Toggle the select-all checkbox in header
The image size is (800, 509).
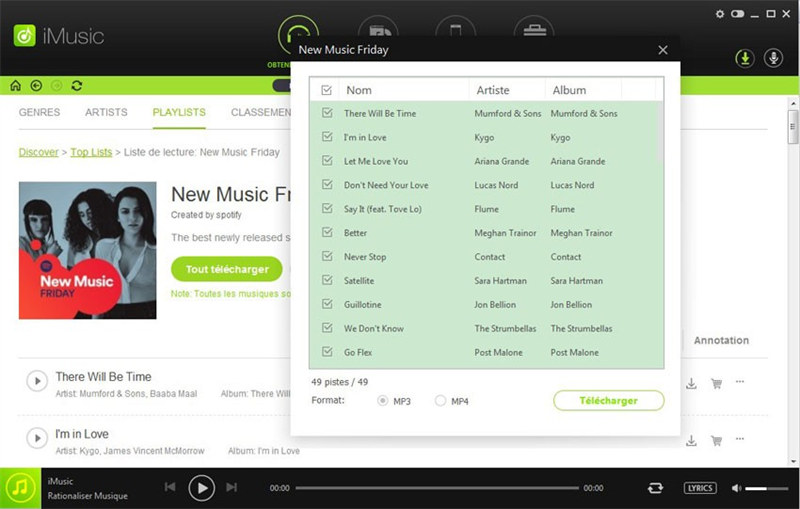(327, 90)
